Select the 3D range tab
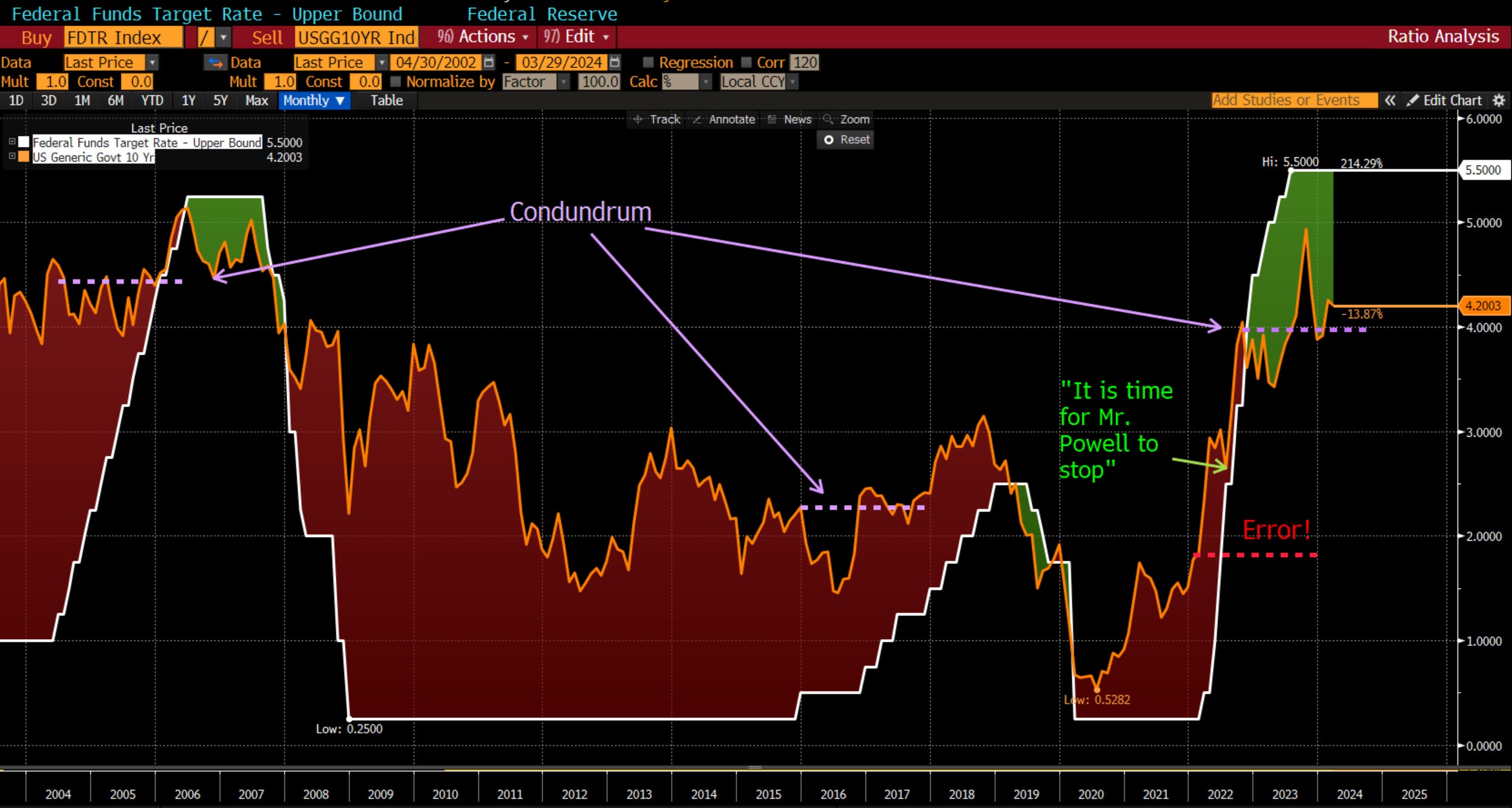This screenshot has height=808, width=1512. (x=49, y=101)
